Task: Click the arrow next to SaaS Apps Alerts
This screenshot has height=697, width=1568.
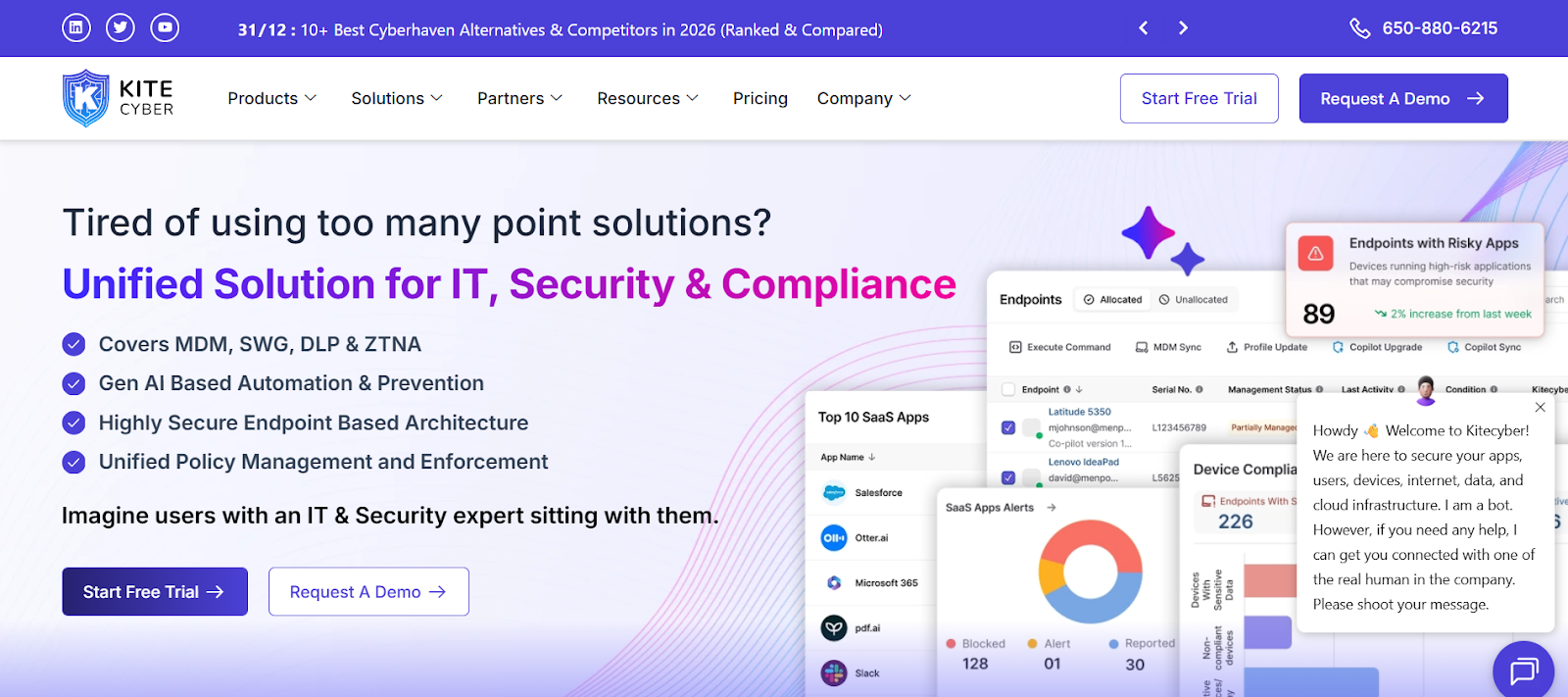Action: tap(1052, 508)
